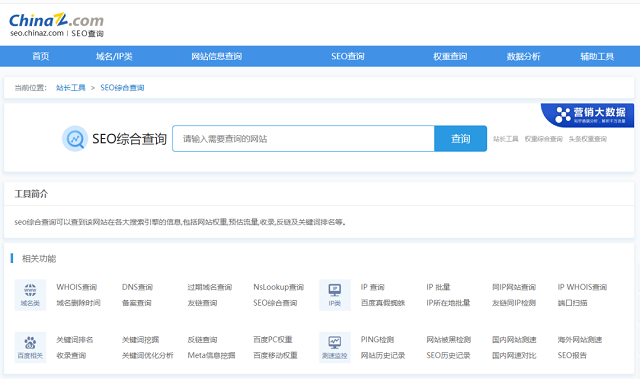The image size is (640, 379).
Task: Open SEO综合查询 in related tools
Action: pos(275,303)
